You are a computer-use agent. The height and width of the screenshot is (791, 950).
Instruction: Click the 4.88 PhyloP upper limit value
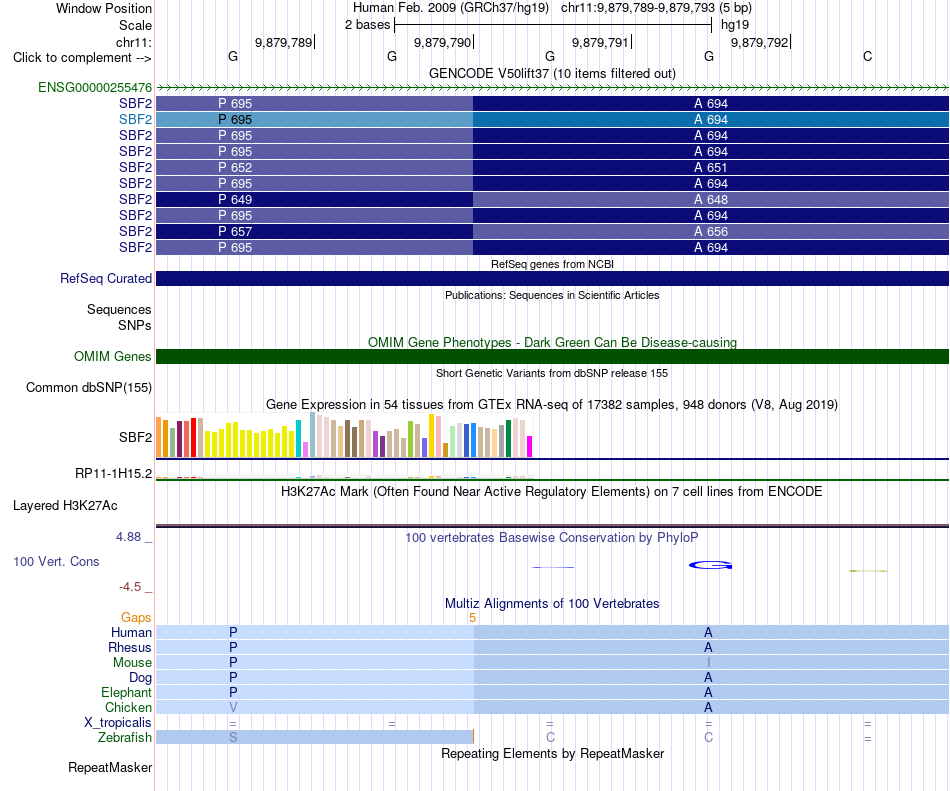(128, 537)
